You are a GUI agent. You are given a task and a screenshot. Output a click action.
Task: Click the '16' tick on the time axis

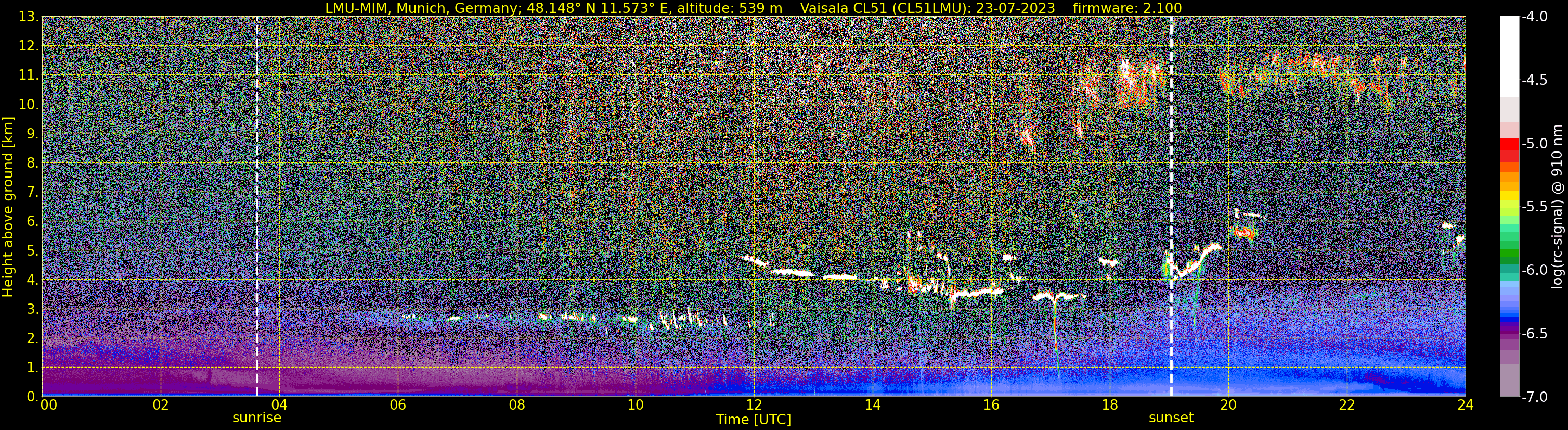coord(991,405)
